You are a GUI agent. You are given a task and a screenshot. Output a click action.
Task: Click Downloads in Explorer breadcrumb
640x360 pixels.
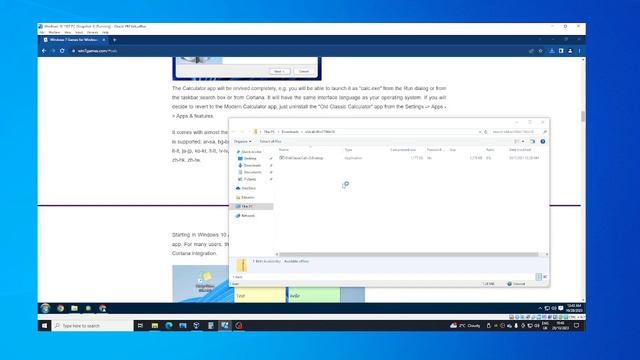click(290, 132)
